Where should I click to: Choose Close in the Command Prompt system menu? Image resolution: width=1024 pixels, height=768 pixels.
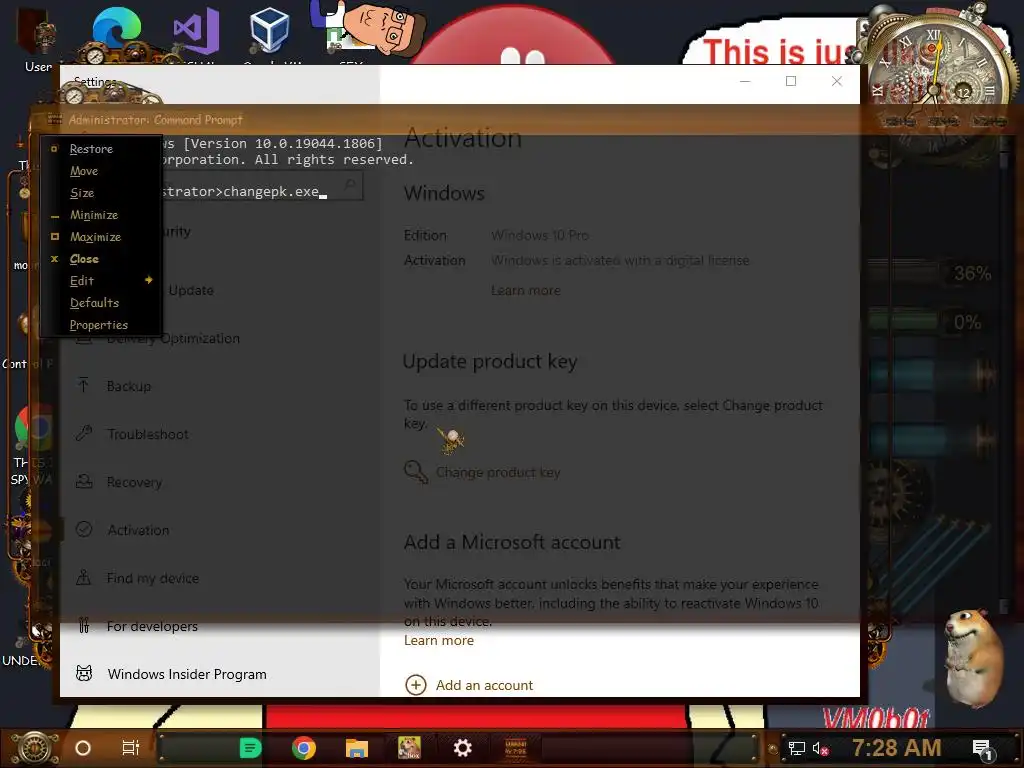pyautogui.click(x=84, y=259)
